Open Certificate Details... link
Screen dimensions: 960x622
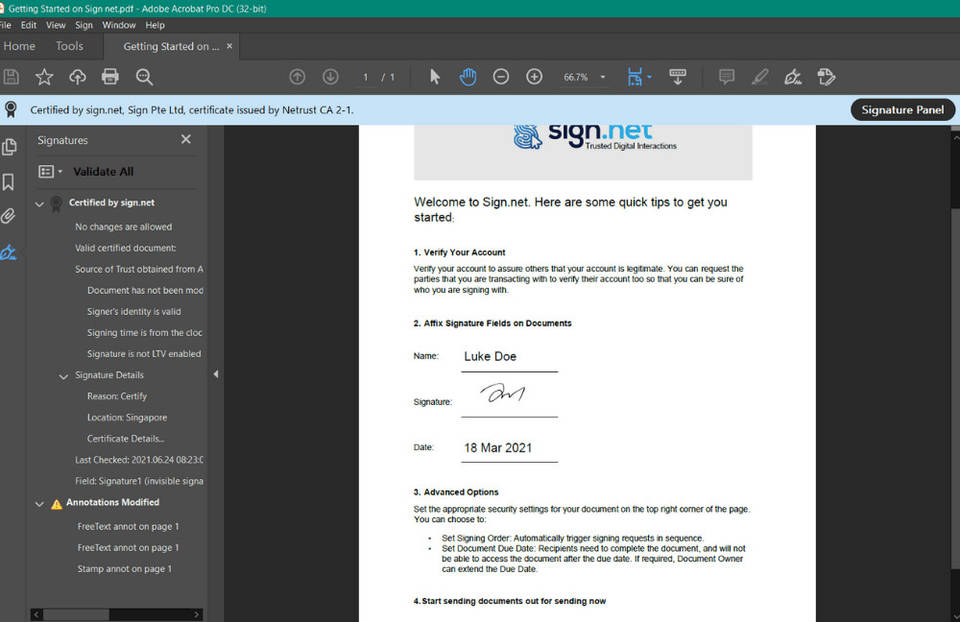126,439
